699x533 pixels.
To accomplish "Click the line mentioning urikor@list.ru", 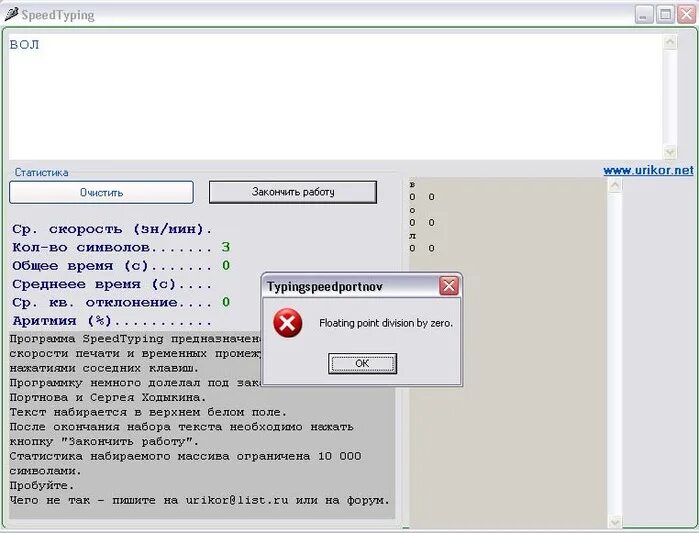I will (x=199, y=500).
